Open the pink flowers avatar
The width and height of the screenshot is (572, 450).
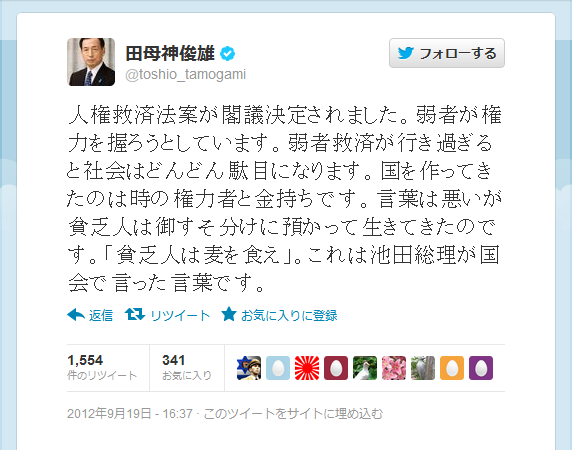[x=394, y=368]
